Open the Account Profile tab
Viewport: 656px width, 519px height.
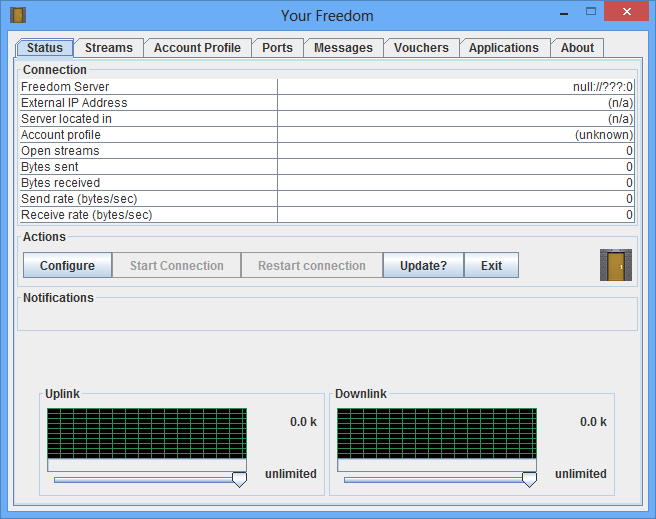(197, 48)
